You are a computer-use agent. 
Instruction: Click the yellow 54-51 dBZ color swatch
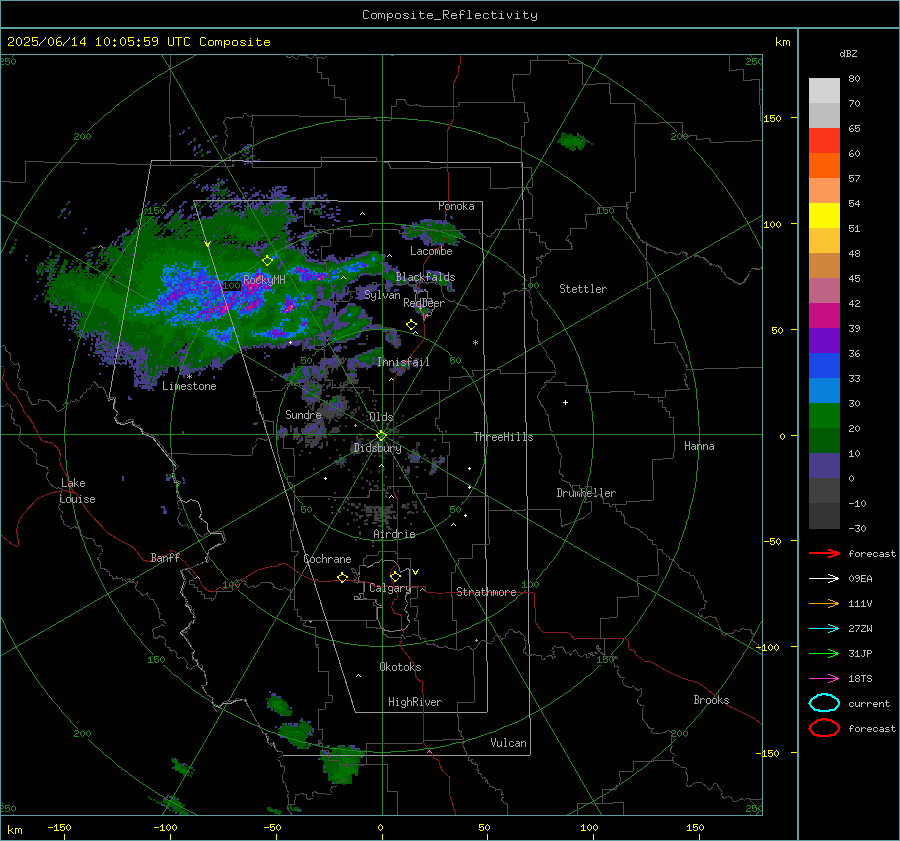click(x=824, y=216)
